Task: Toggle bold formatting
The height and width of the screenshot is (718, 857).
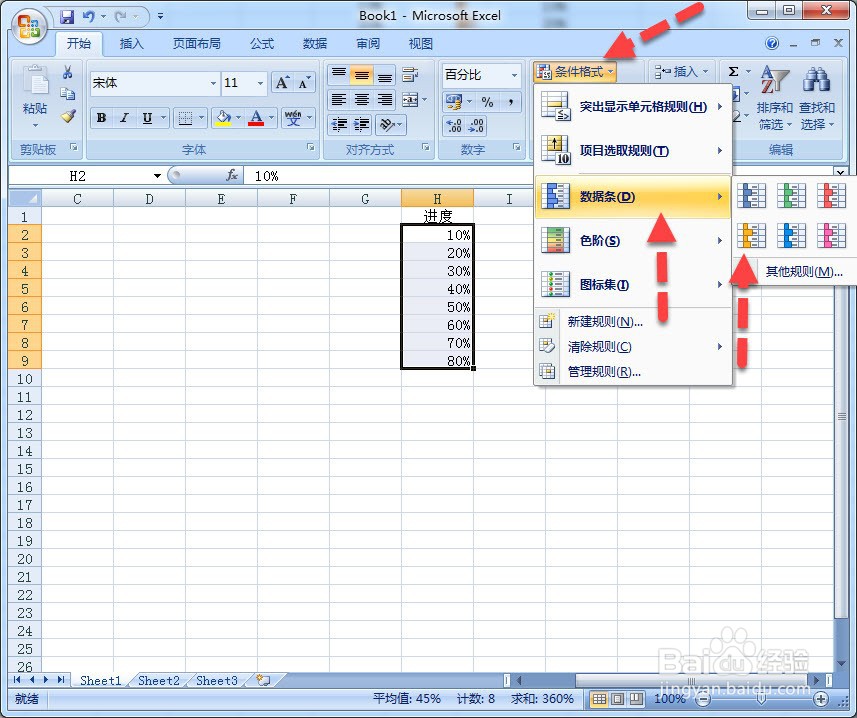Action: 101,117
